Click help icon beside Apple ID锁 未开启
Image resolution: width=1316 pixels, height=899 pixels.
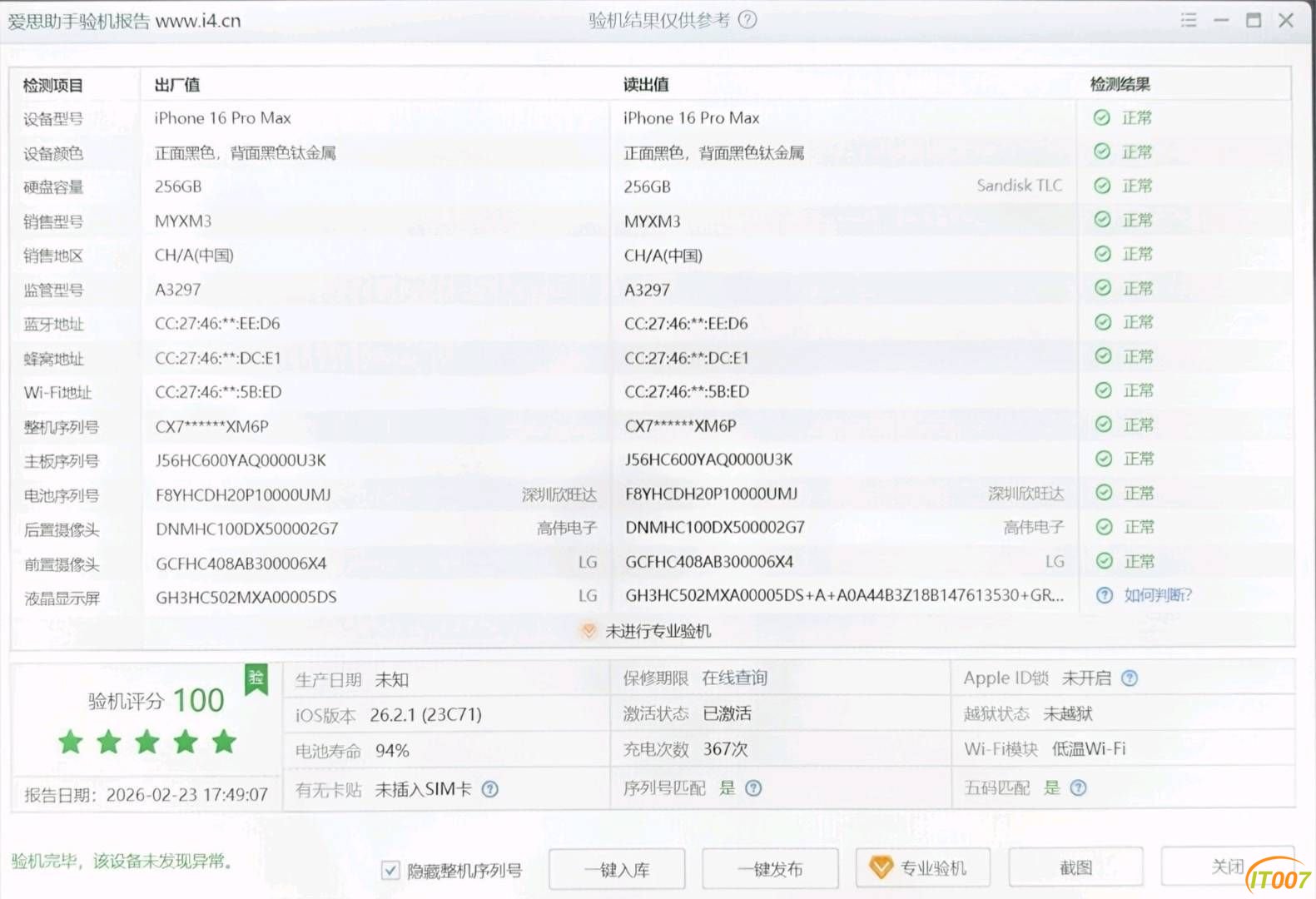click(1130, 678)
